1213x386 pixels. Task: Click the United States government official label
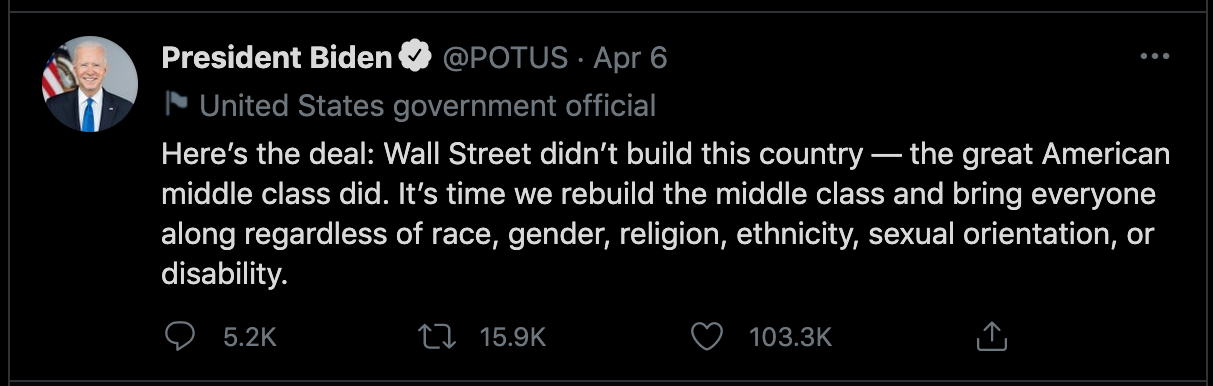pos(428,104)
